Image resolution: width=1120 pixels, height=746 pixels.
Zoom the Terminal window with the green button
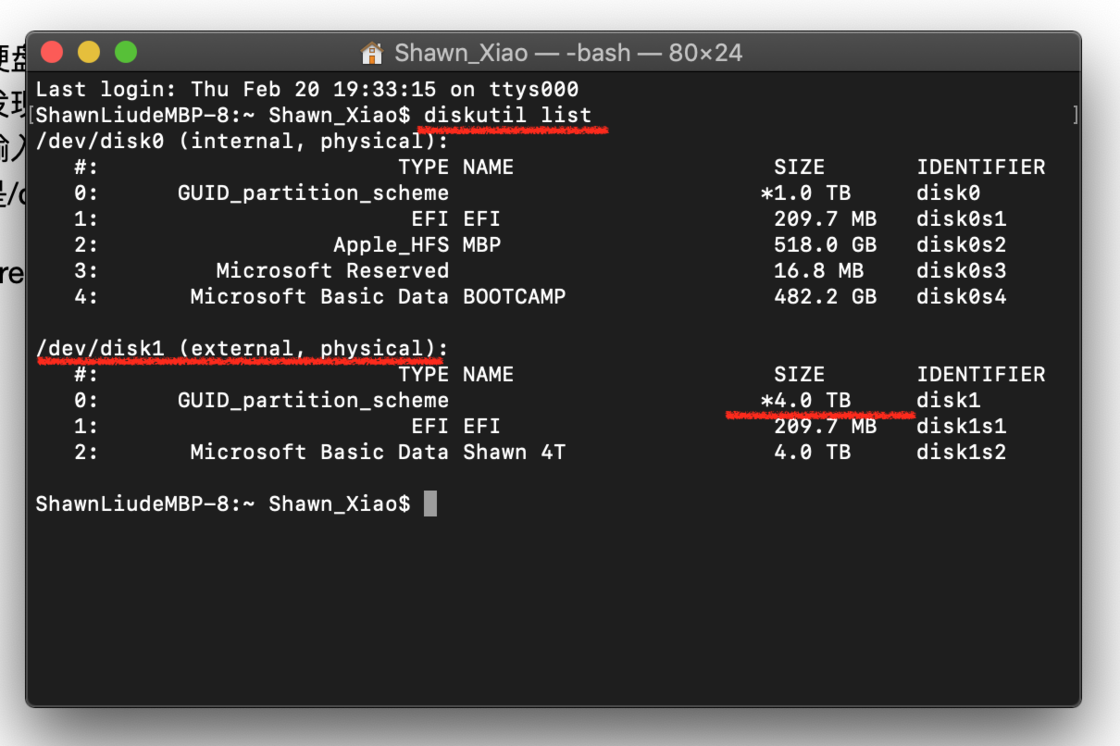click(126, 52)
